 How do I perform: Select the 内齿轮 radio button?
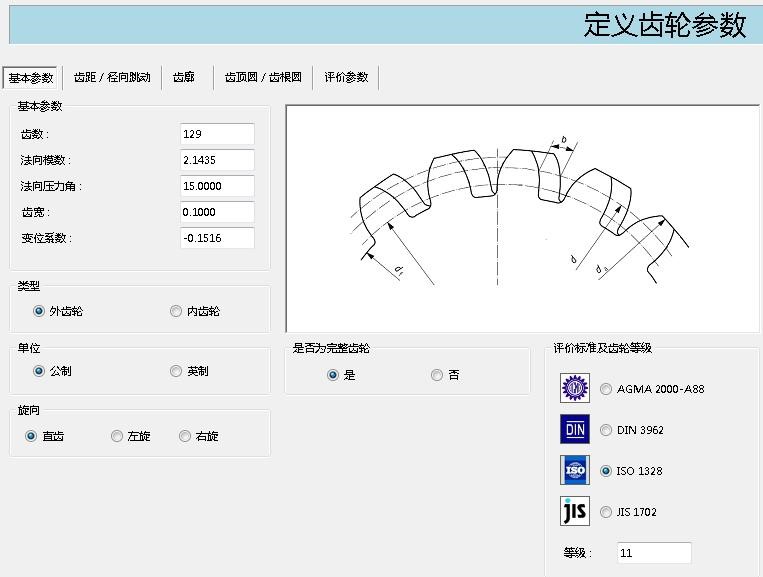tap(176, 311)
